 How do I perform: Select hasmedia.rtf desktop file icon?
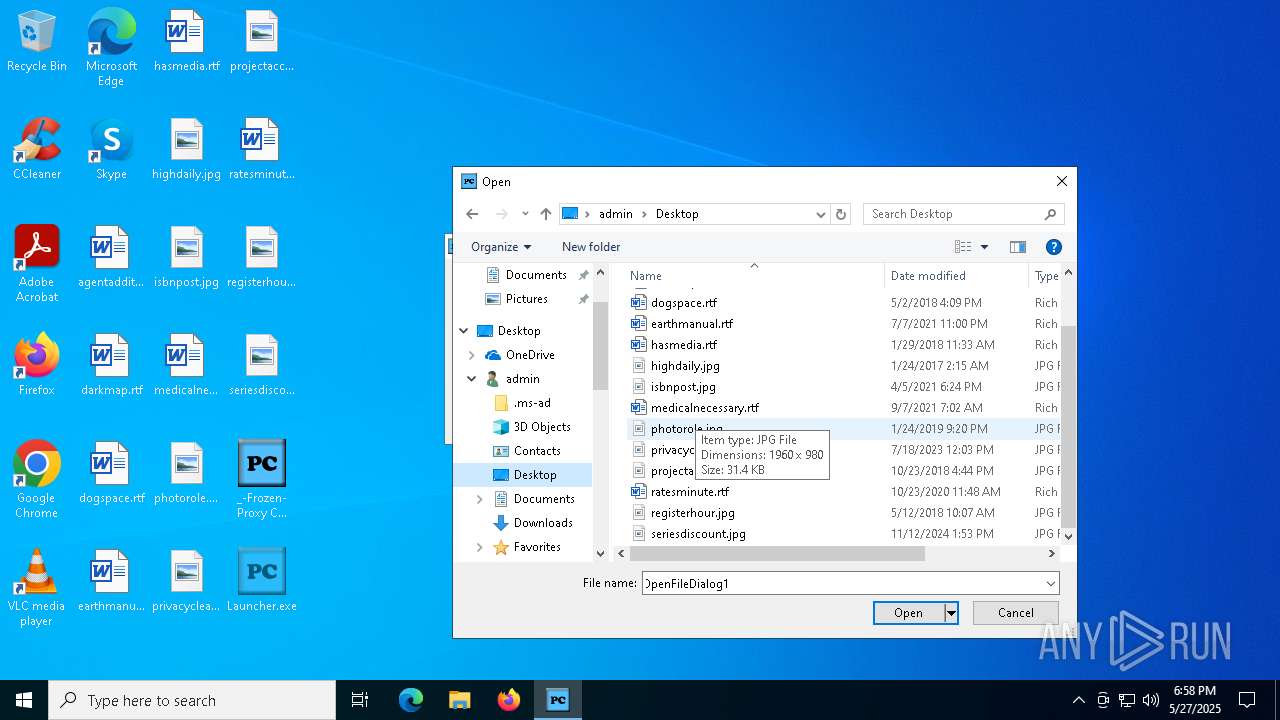[x=186, y=41]
